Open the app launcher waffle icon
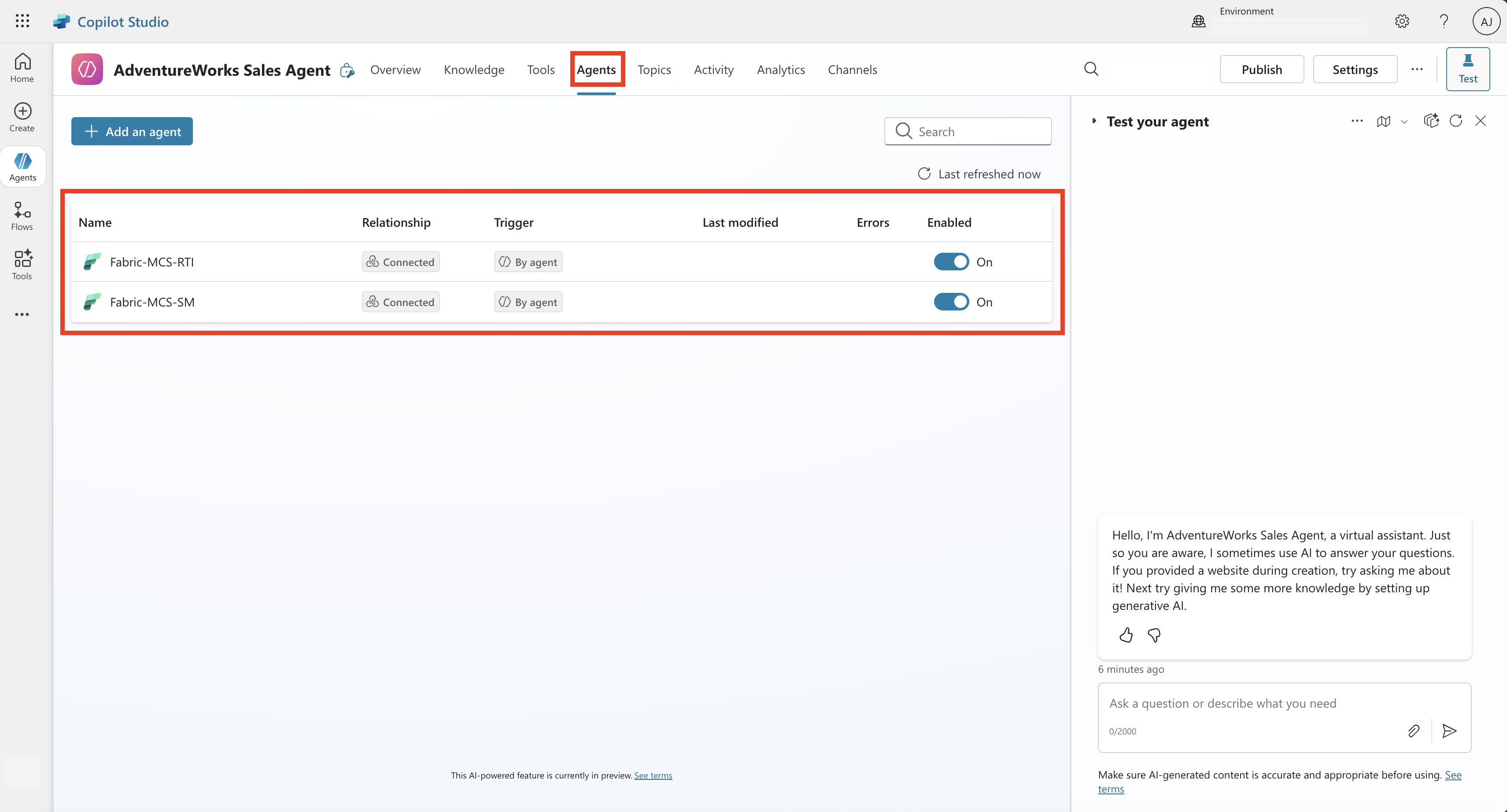Screen dimensions: 1507x812 (22, 21)
